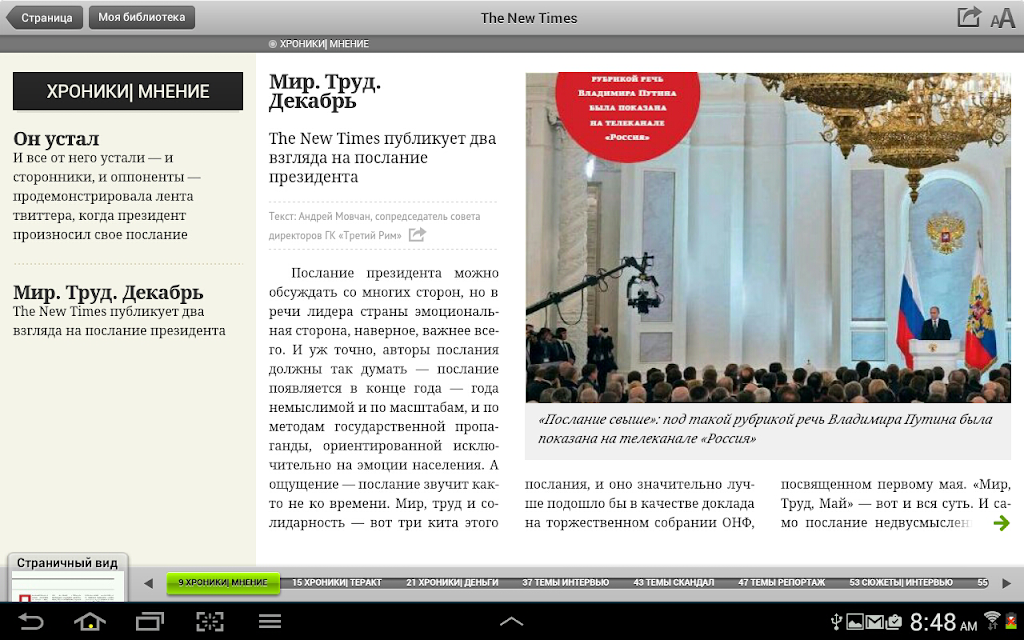Open Android recent apps
Screen dimensions: 1024x640
click(150, 621)
